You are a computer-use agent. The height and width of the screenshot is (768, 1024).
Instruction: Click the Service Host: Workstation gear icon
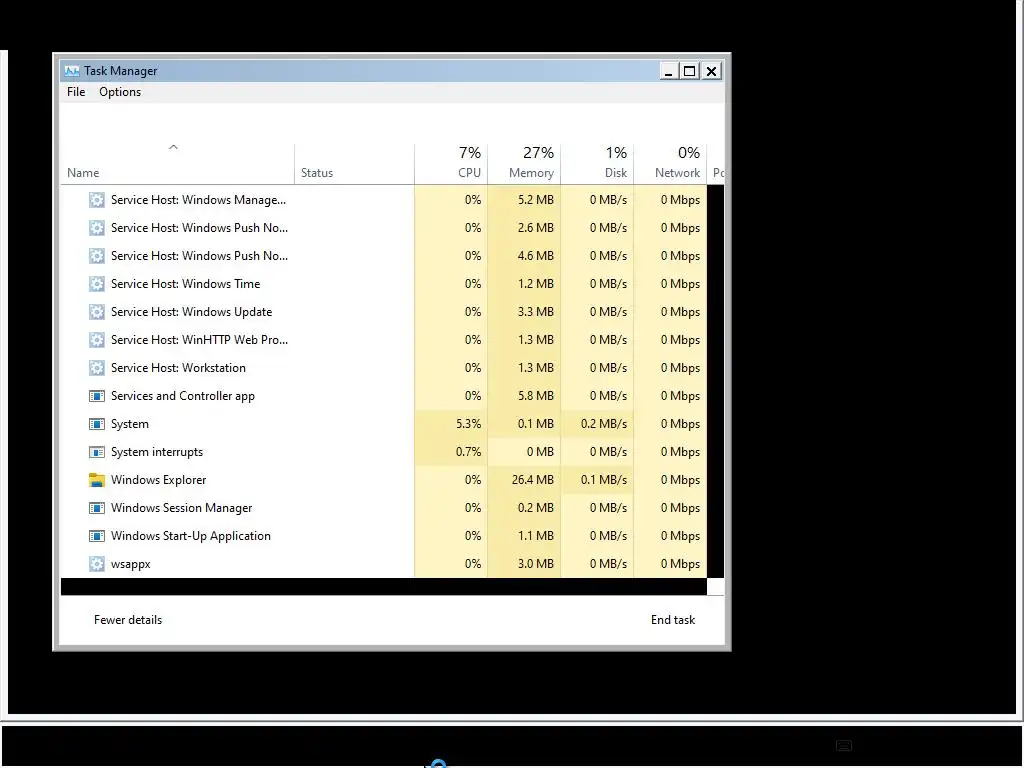tap(97, 368)
